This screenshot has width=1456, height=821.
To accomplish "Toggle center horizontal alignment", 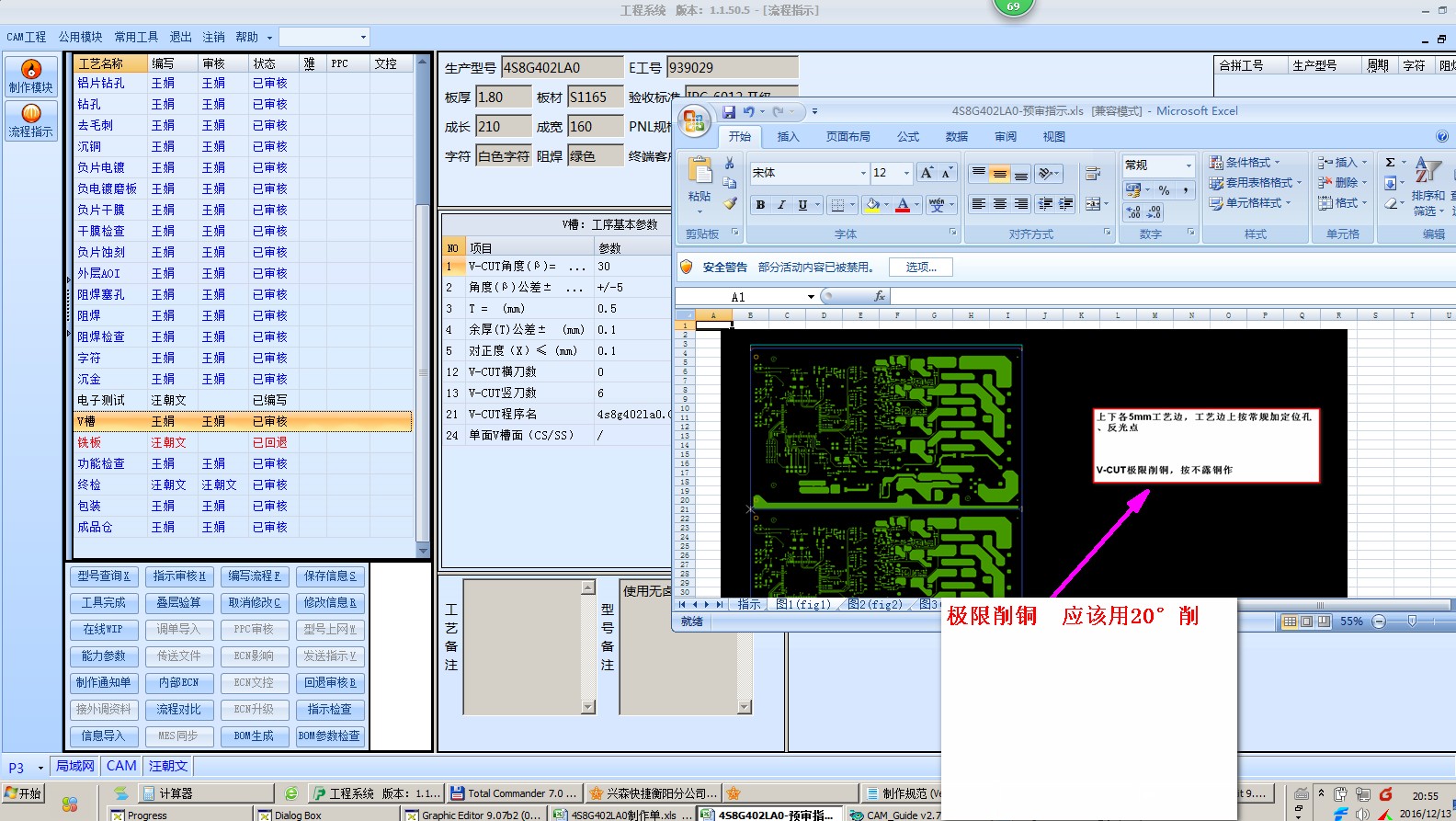I will click(999, 204).
